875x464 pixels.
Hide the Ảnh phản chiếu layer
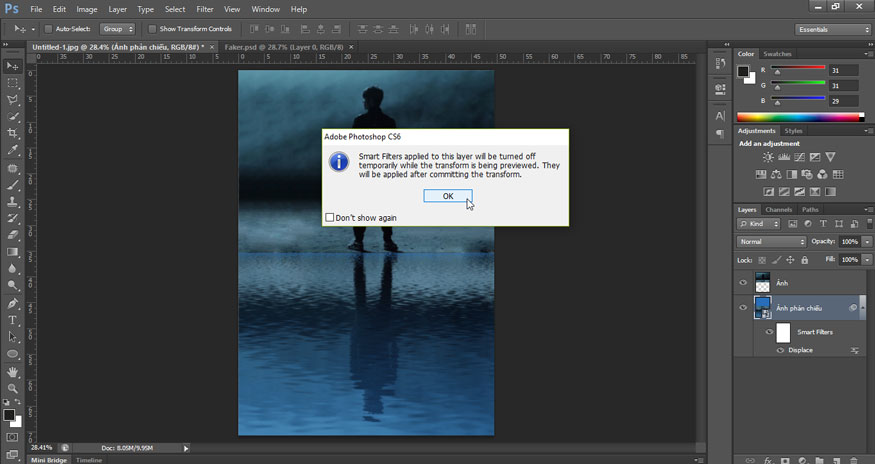(743, 308)
